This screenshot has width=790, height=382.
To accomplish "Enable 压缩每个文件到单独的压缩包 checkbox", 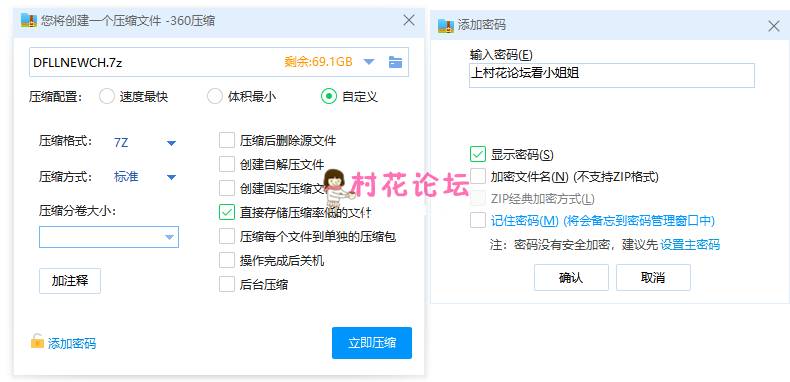I will 227,236.
